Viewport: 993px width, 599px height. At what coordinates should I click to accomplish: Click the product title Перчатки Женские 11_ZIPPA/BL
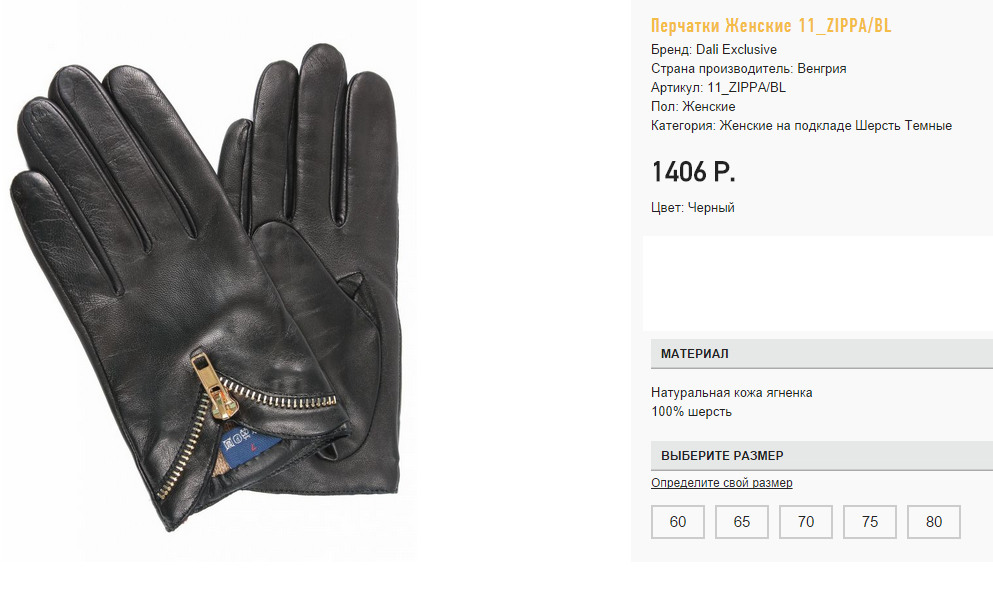[x=771, y=25]
